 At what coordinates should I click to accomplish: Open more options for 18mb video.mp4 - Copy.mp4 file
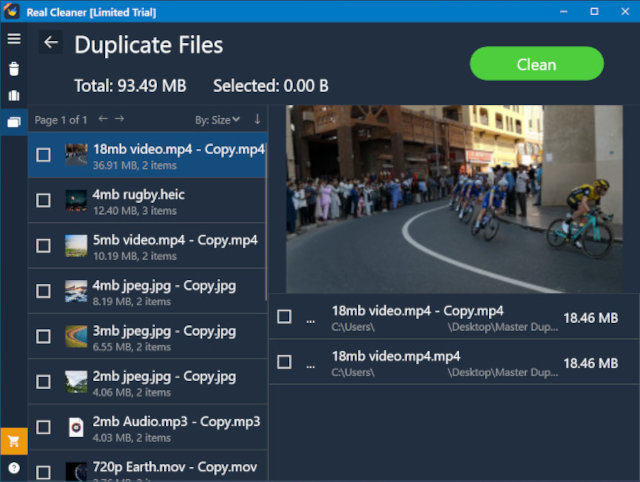click(311, 321)
